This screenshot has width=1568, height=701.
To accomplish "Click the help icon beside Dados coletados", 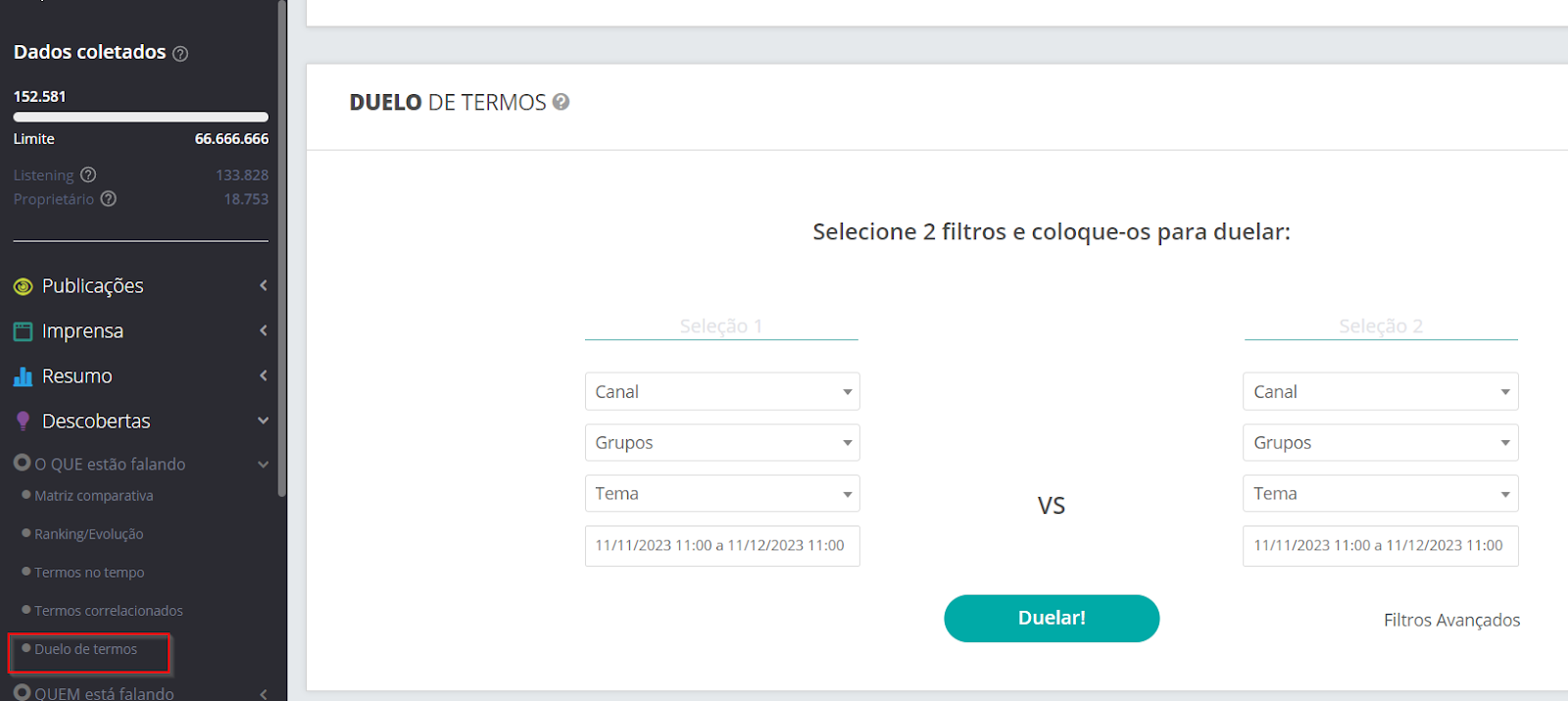I will tap(180, 54).
